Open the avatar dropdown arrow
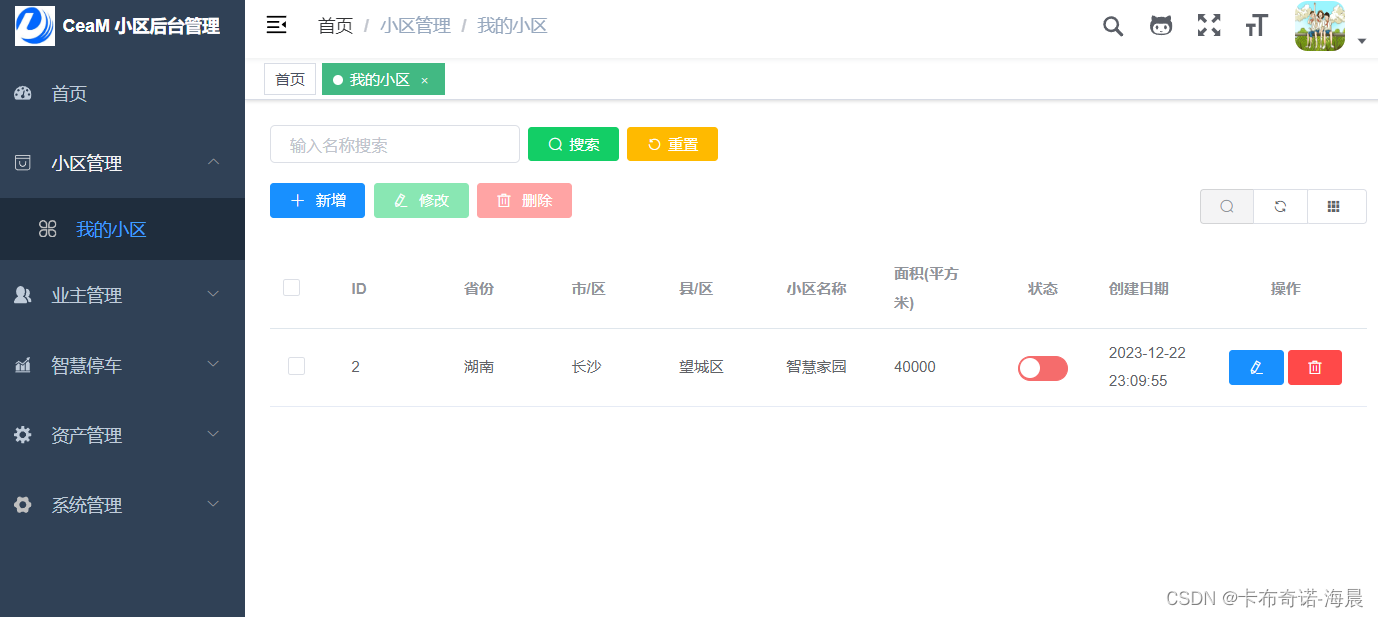 coord(1361,41)
